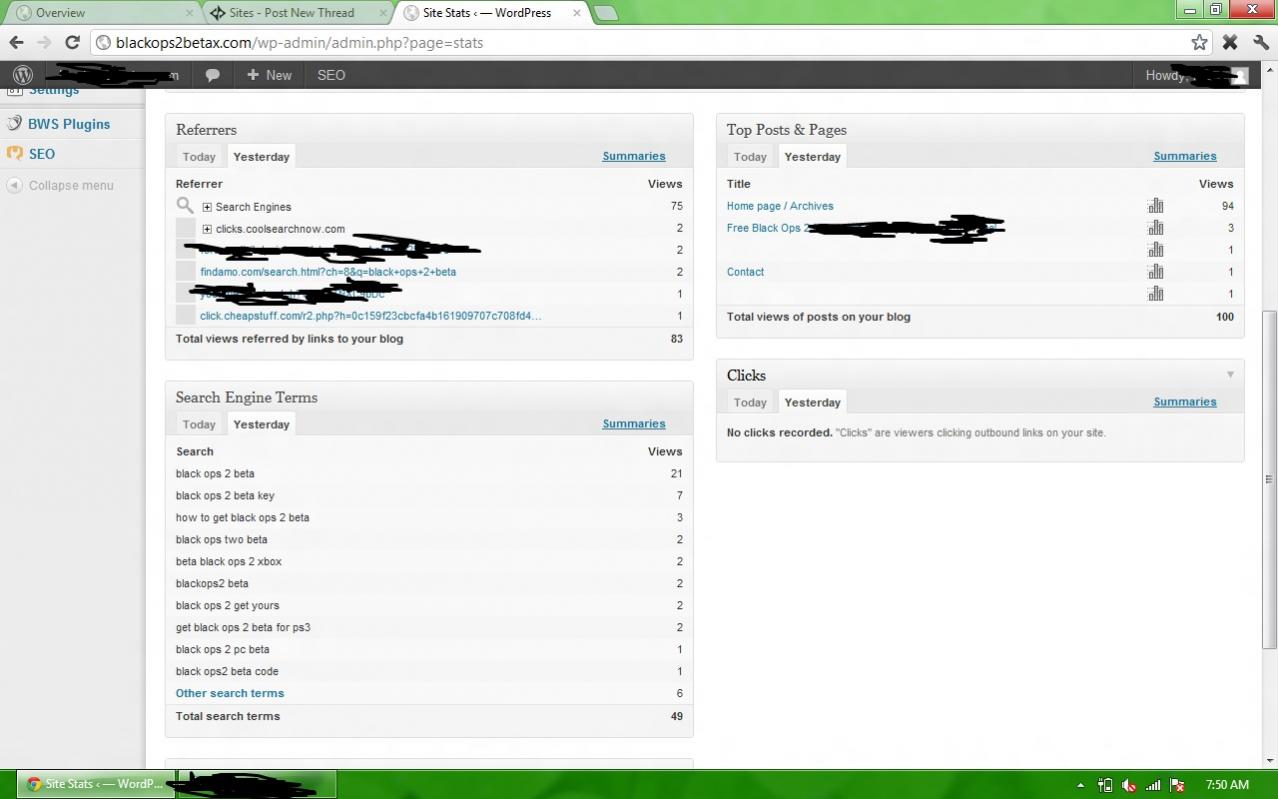This screenshot has width=1278, height=799.
Task: Reload the page with the refresh icon
Action: coord(72,42)
